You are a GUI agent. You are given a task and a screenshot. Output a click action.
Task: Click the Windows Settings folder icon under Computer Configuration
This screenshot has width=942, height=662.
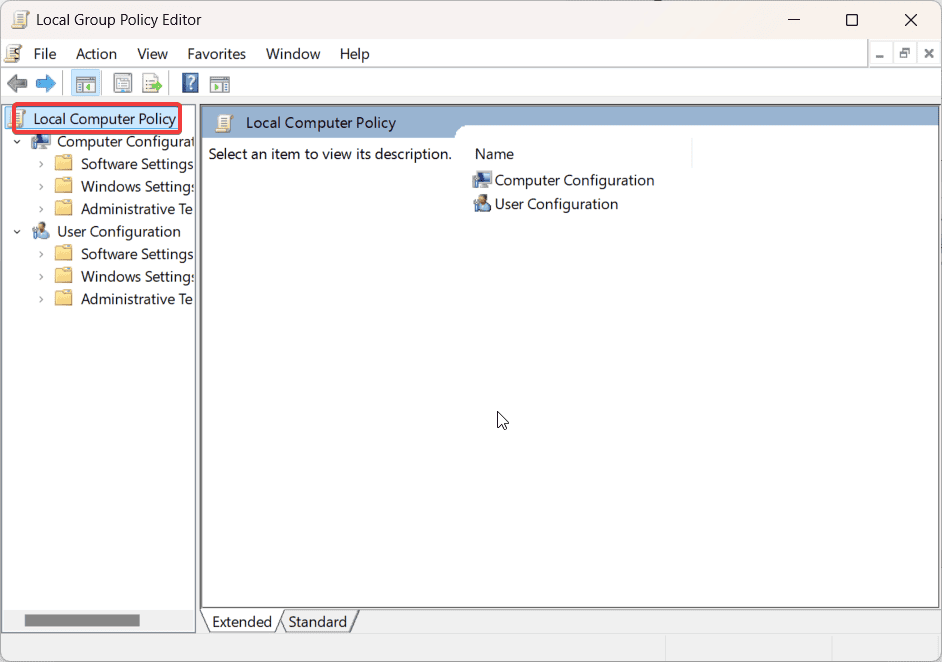64,186
